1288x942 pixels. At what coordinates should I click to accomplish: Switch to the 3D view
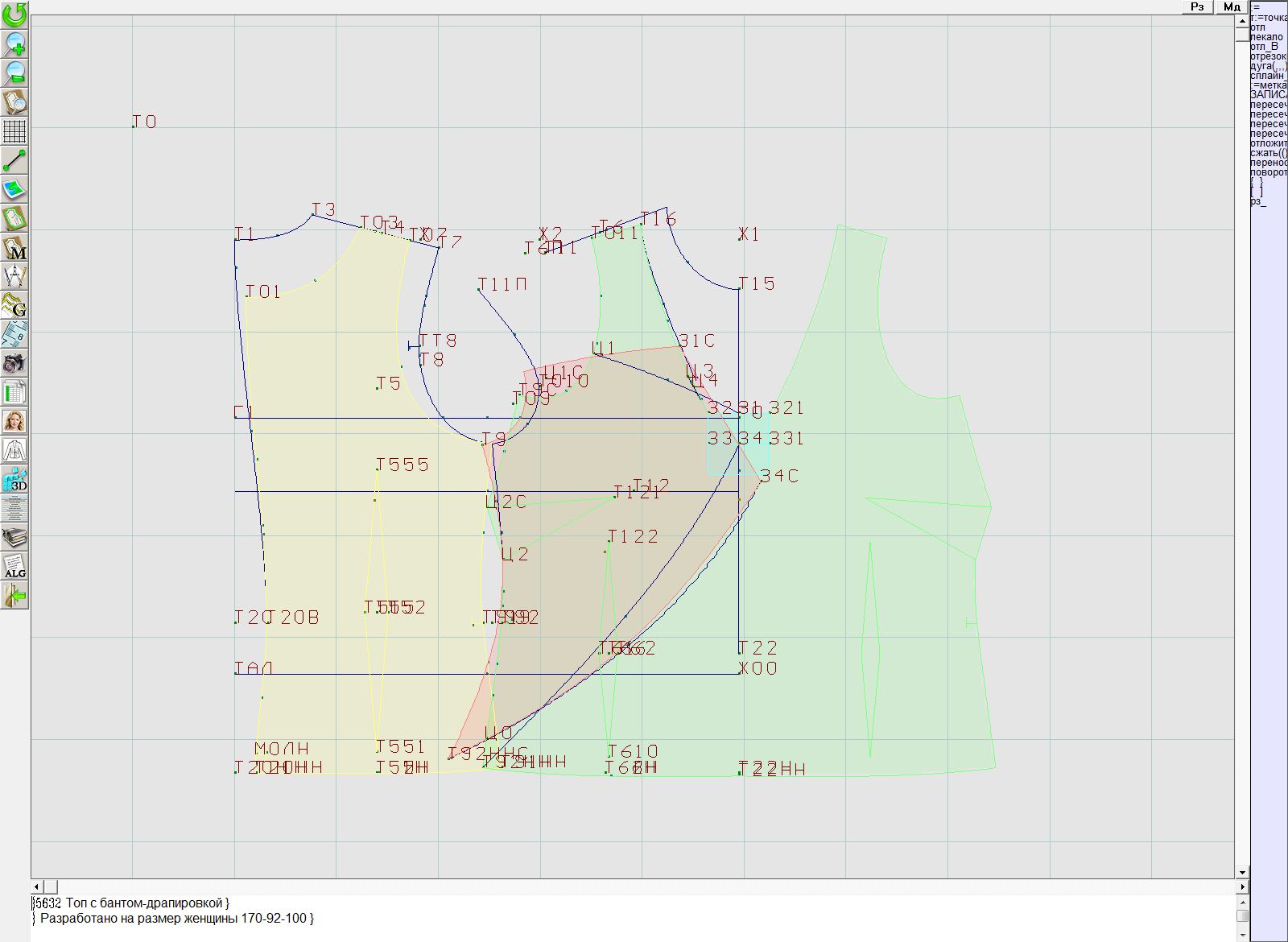pos(14,479)
